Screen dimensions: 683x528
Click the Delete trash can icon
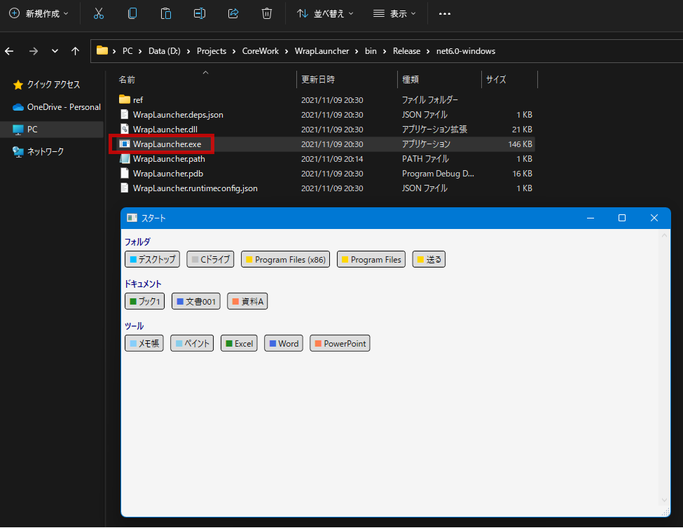[x=266, y=14]
